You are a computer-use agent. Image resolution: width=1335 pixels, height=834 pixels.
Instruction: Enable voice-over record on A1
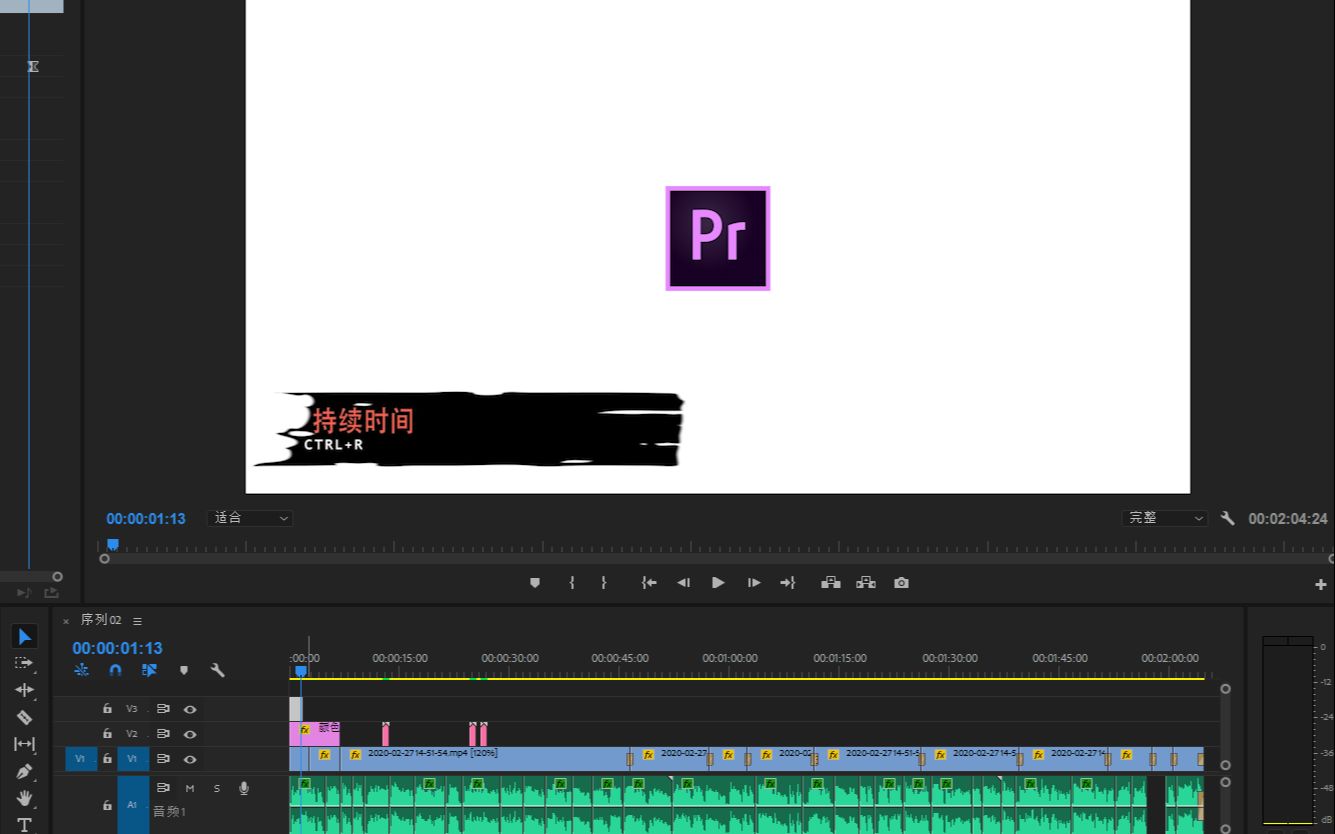pos(243,788)
